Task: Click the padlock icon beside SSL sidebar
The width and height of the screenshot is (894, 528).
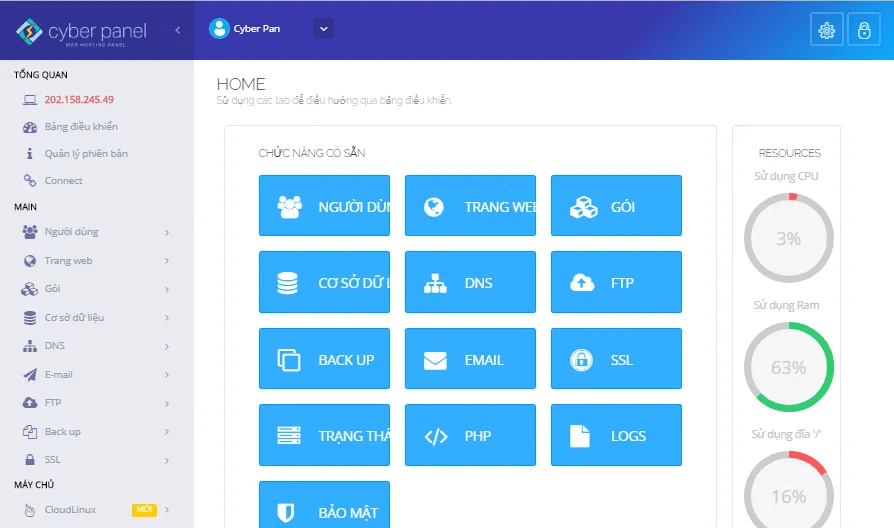Action: coord(30,460)
